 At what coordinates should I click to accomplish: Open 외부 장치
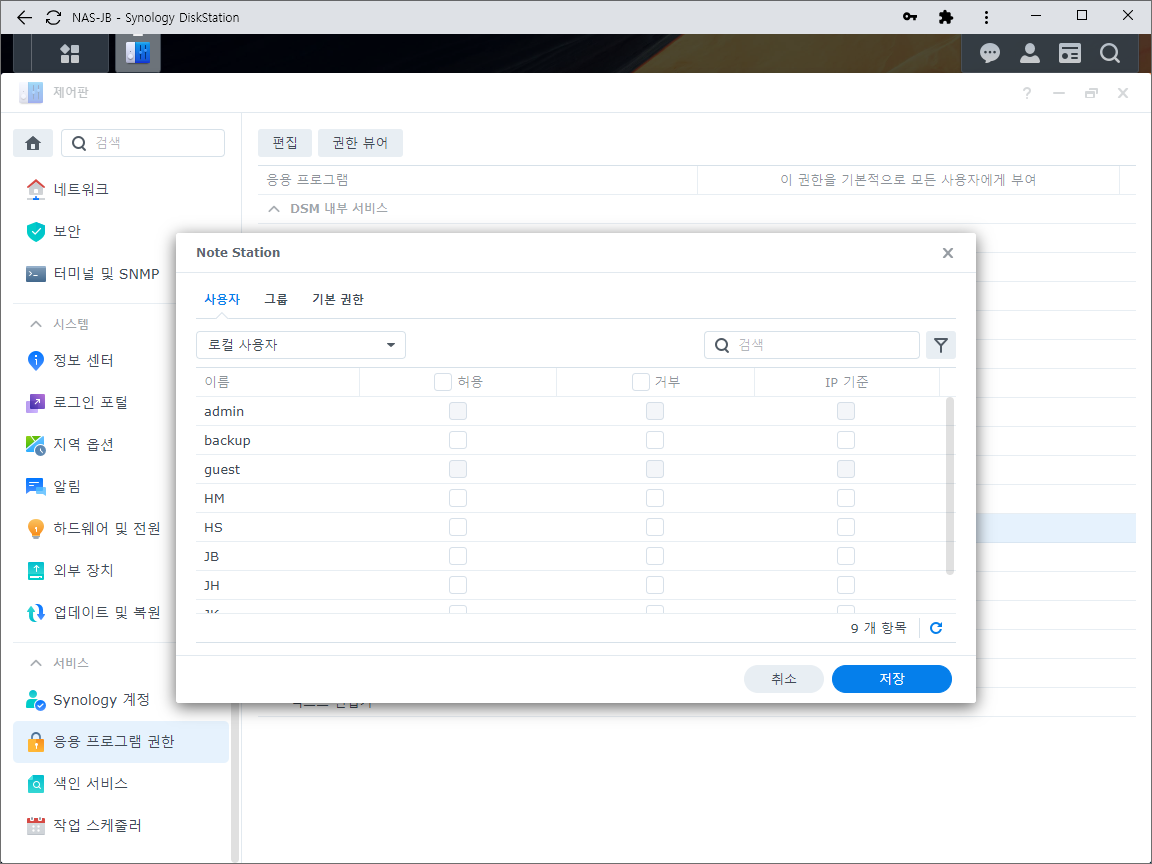pos(70,570)
